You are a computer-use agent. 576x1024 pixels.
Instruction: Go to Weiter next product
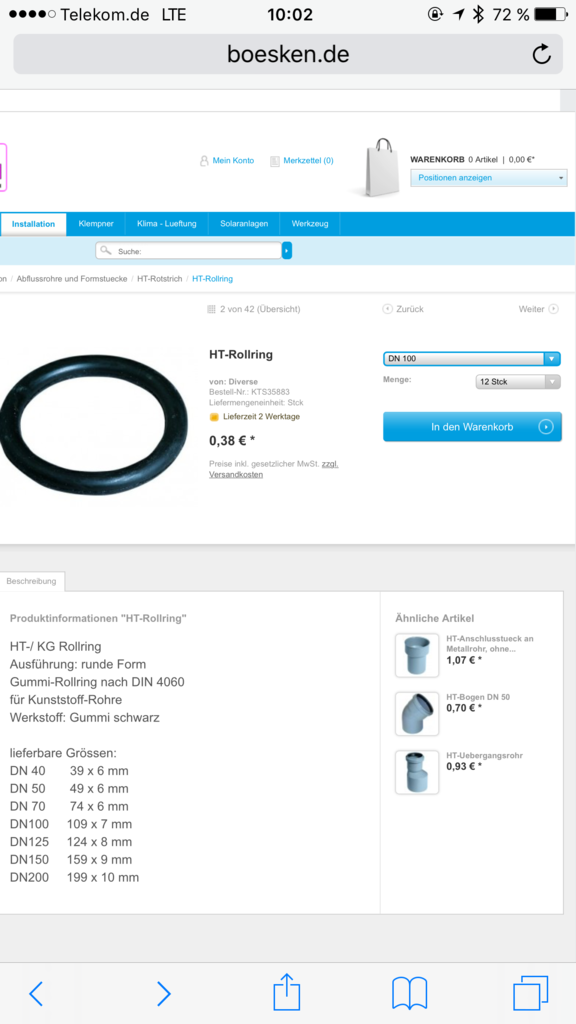tap(538, 309)
